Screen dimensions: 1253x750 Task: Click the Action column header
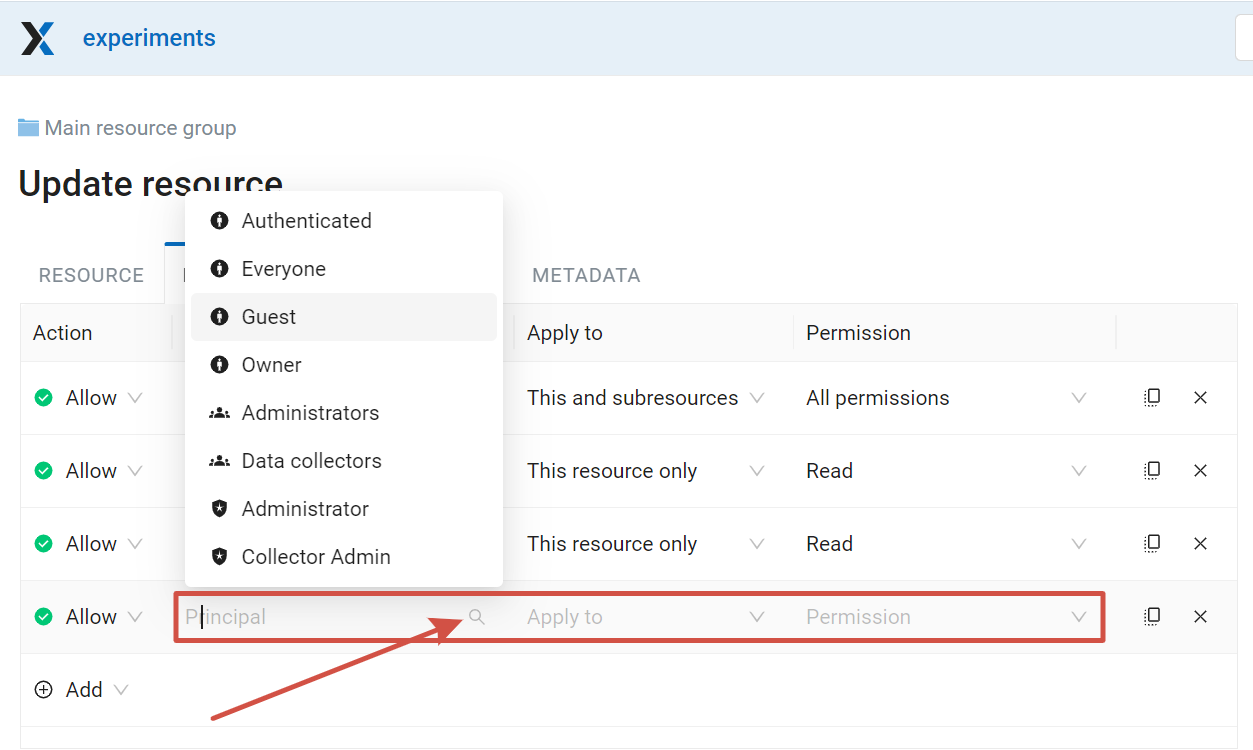point(62,333)
